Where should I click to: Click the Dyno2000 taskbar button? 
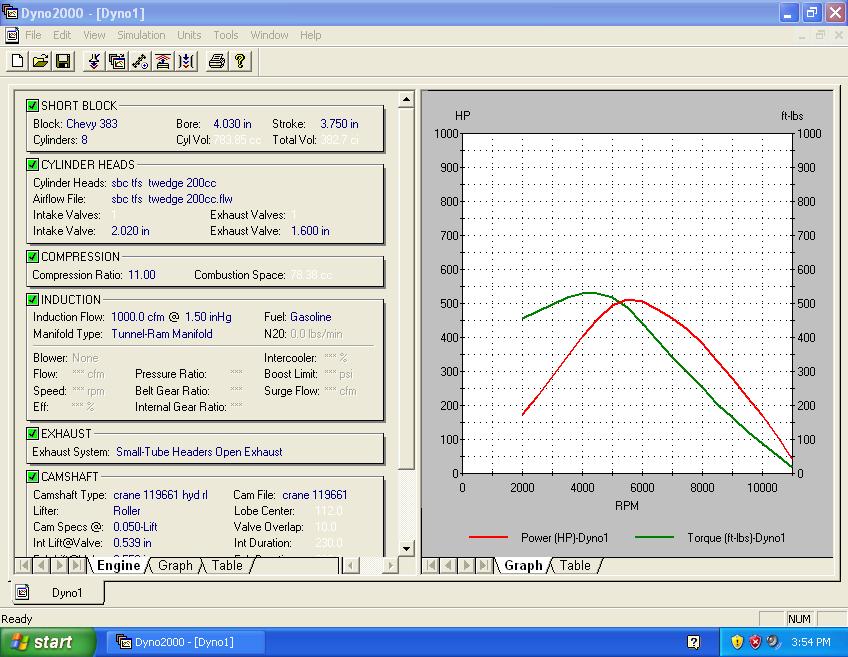(185, 642)
